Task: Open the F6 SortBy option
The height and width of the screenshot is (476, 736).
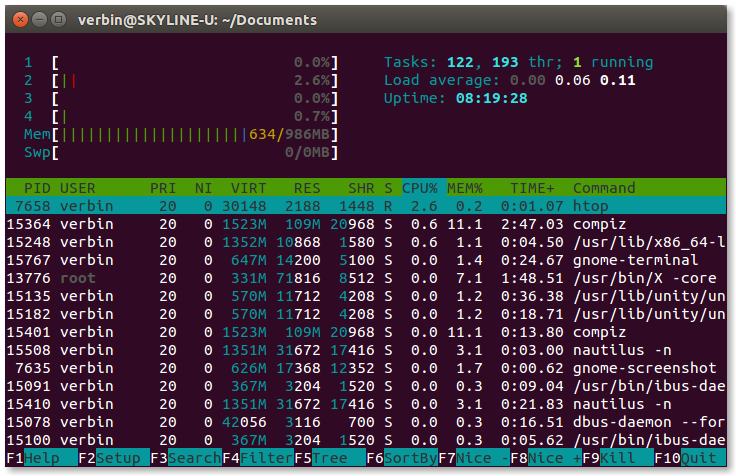Action: (402, 458)
